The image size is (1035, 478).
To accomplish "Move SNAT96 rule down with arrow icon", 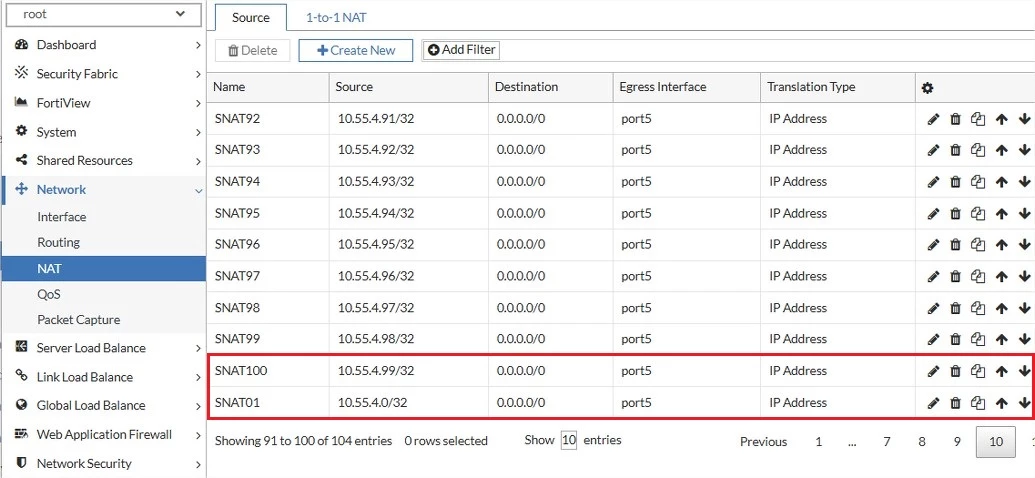I will point(1024,244).
